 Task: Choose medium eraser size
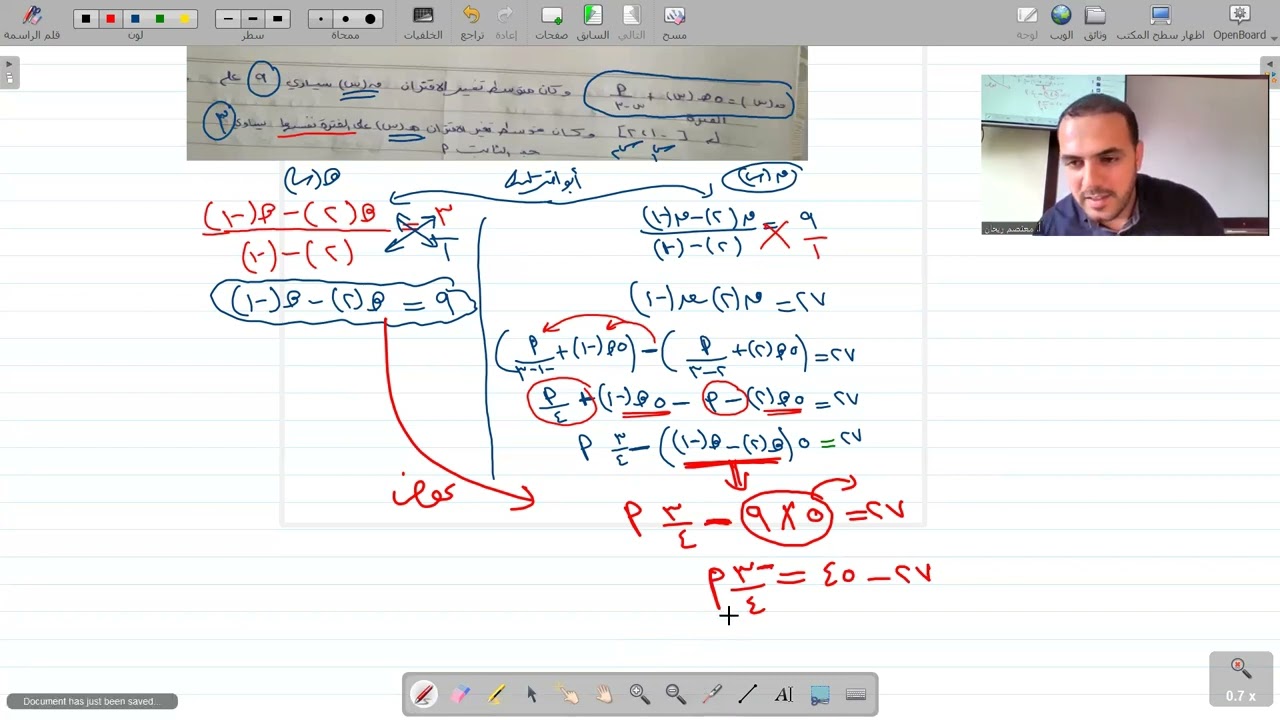[x=346, y=19]
